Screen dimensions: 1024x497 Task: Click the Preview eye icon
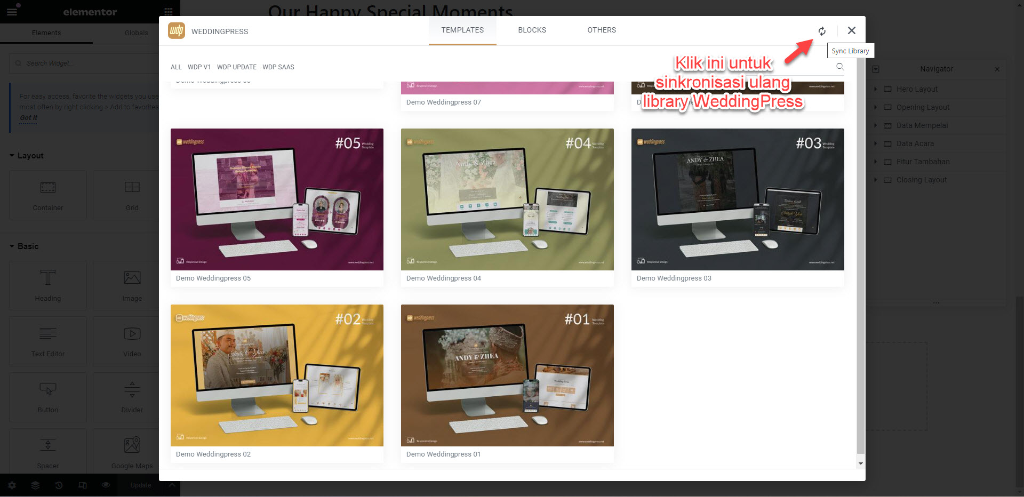106,485
